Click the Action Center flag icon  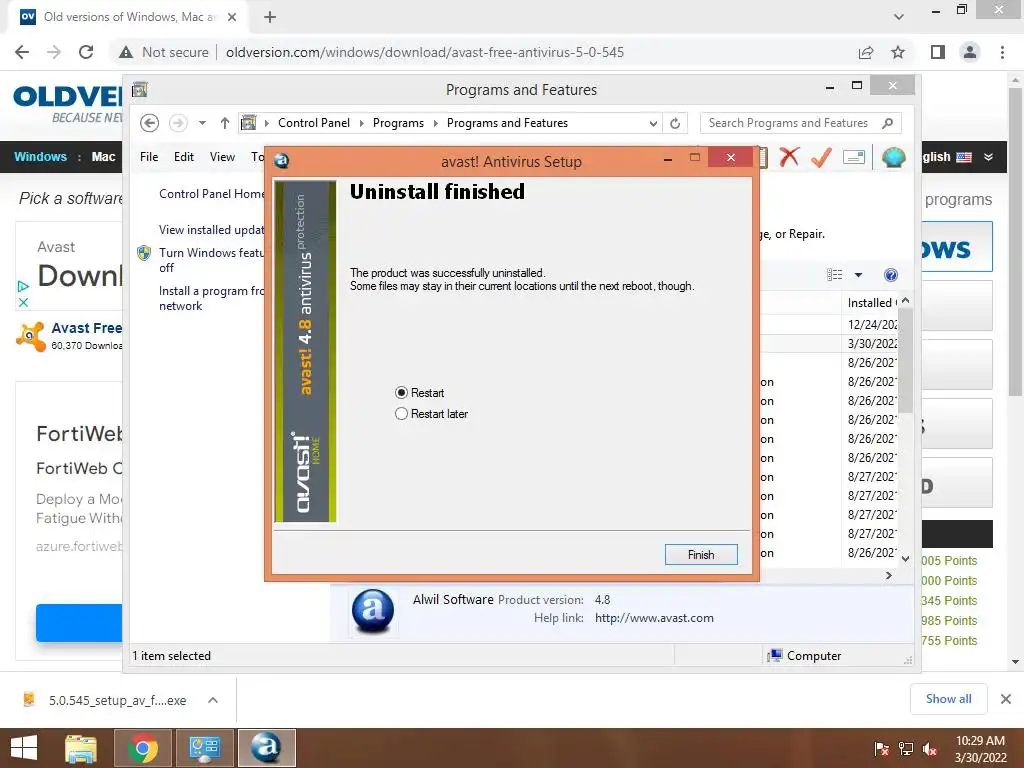(881, 749)
